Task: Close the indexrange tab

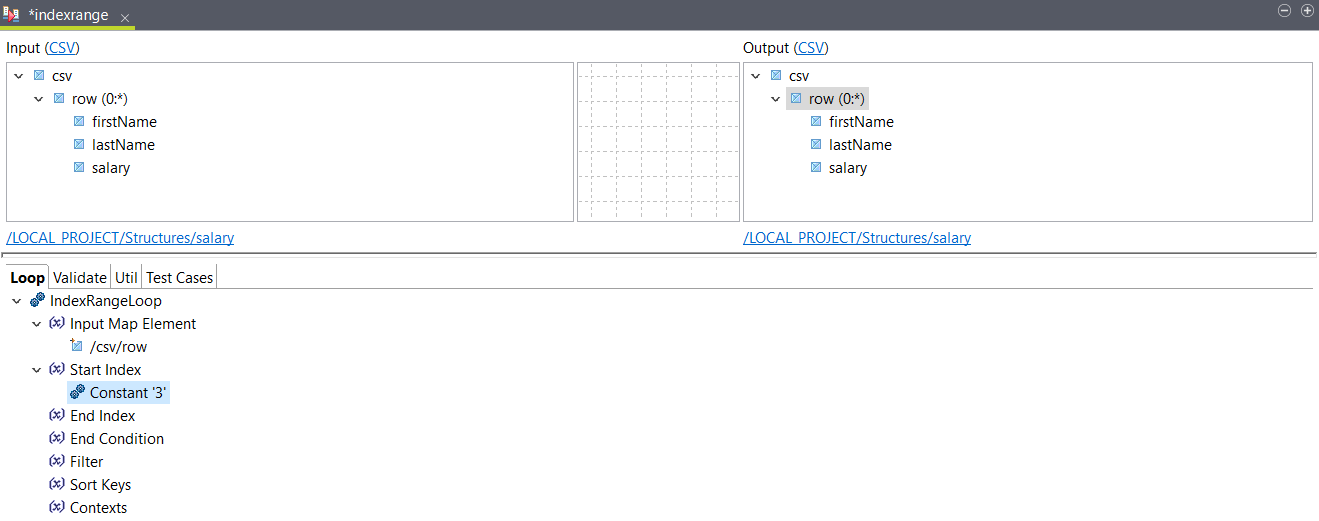Action: coord(125,18)
